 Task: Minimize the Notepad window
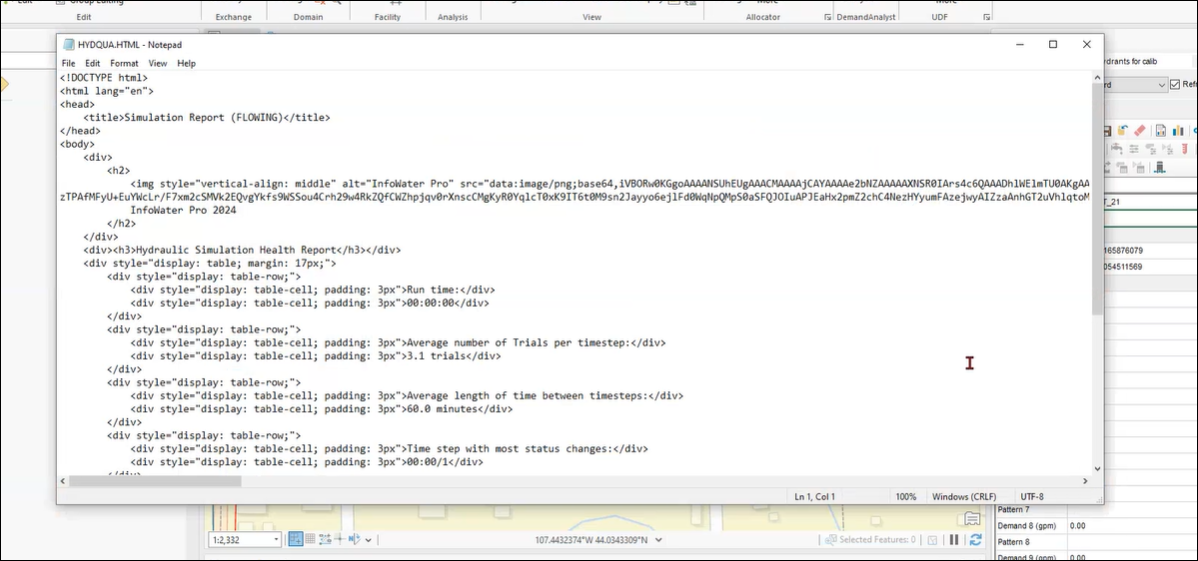click(1019, 44)
